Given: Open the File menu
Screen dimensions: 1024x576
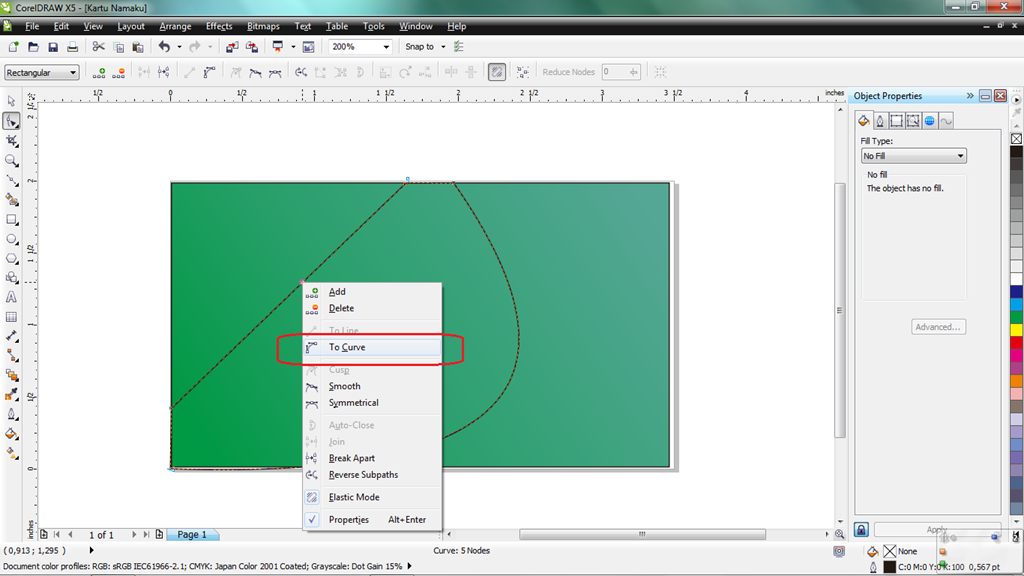Looking at the screenshot, I should (x=32, y=26).
